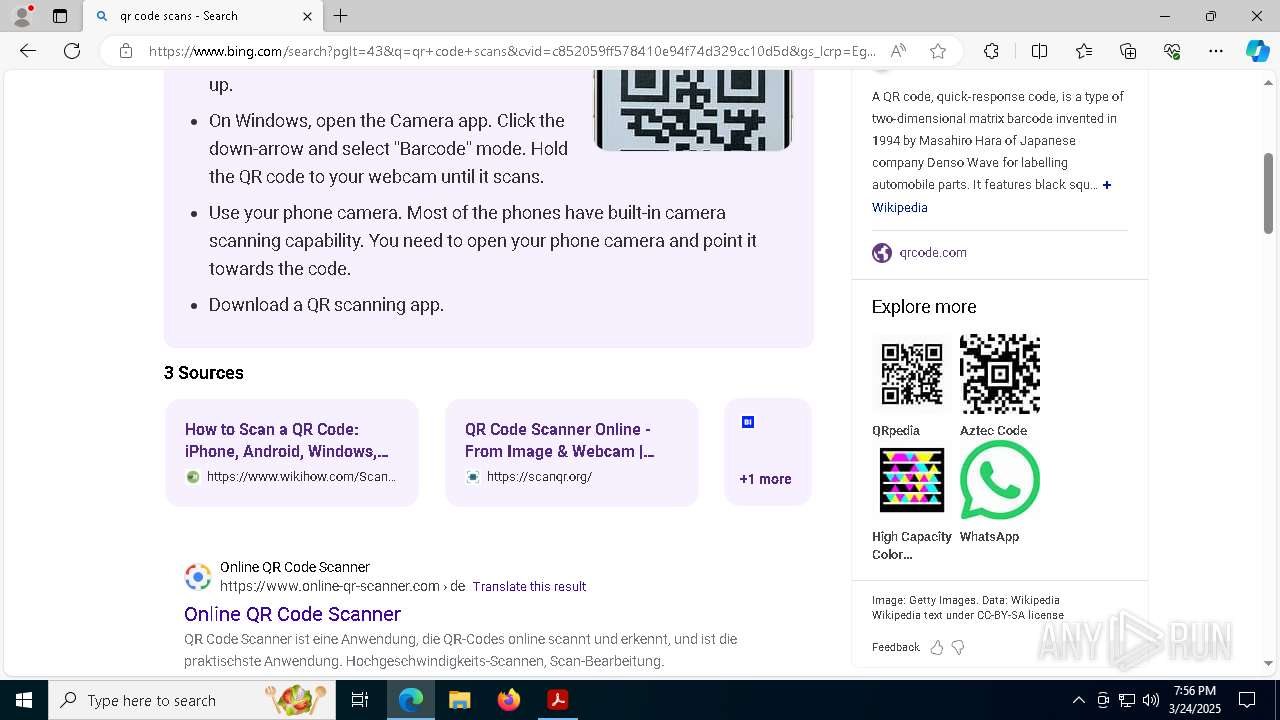
Task: Open browser profile icon
Action: pos(22,16)
